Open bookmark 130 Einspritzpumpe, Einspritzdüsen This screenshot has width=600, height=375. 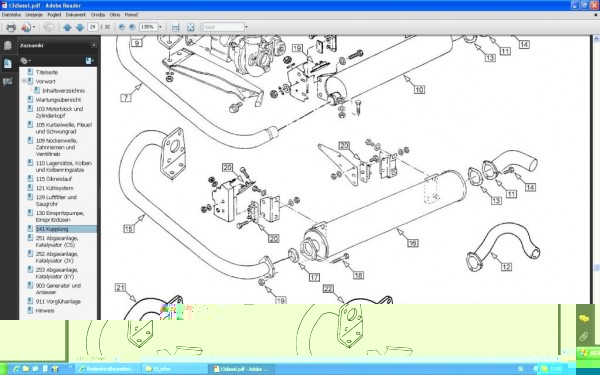60,216
